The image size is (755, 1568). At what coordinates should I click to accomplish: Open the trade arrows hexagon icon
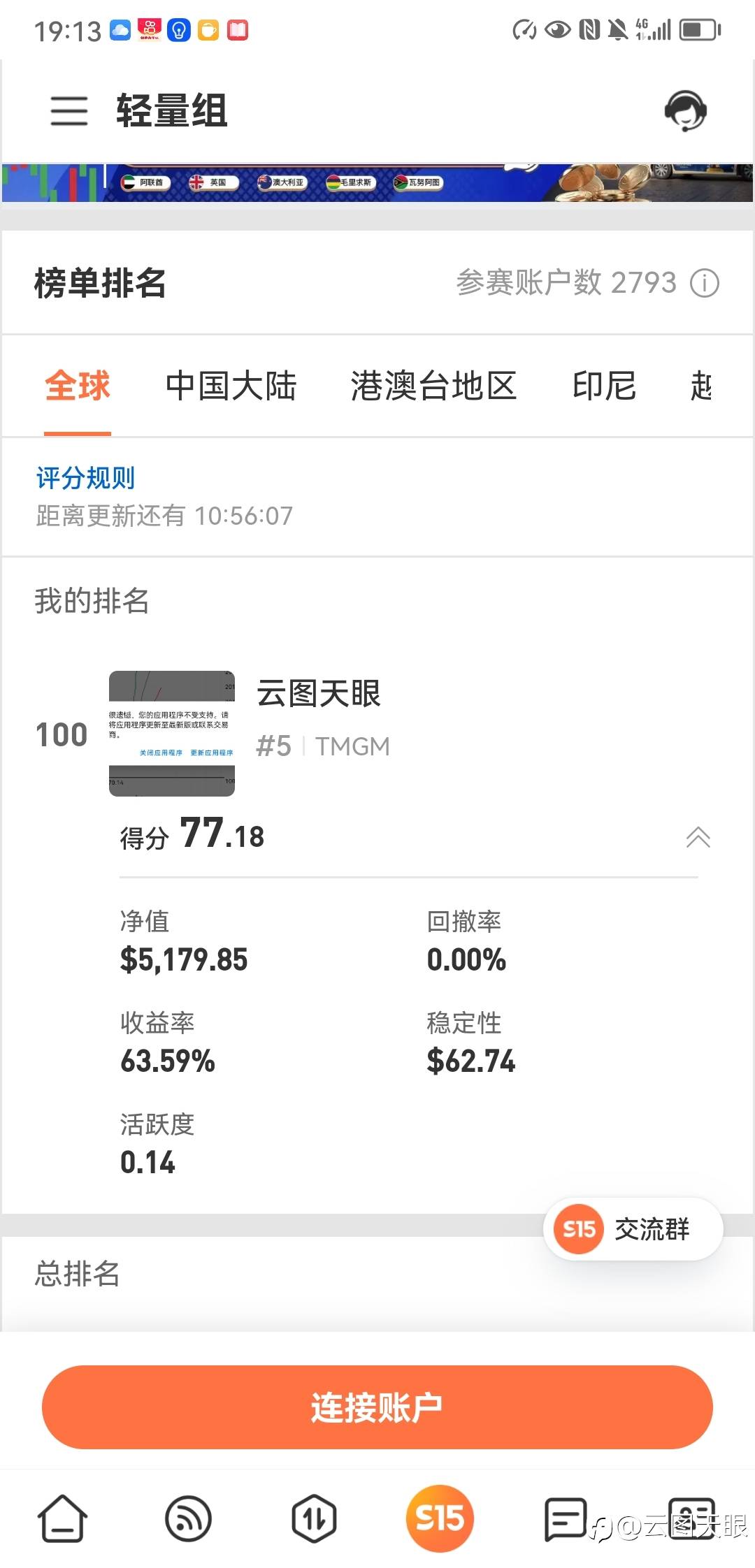[x=314, y=1518]
